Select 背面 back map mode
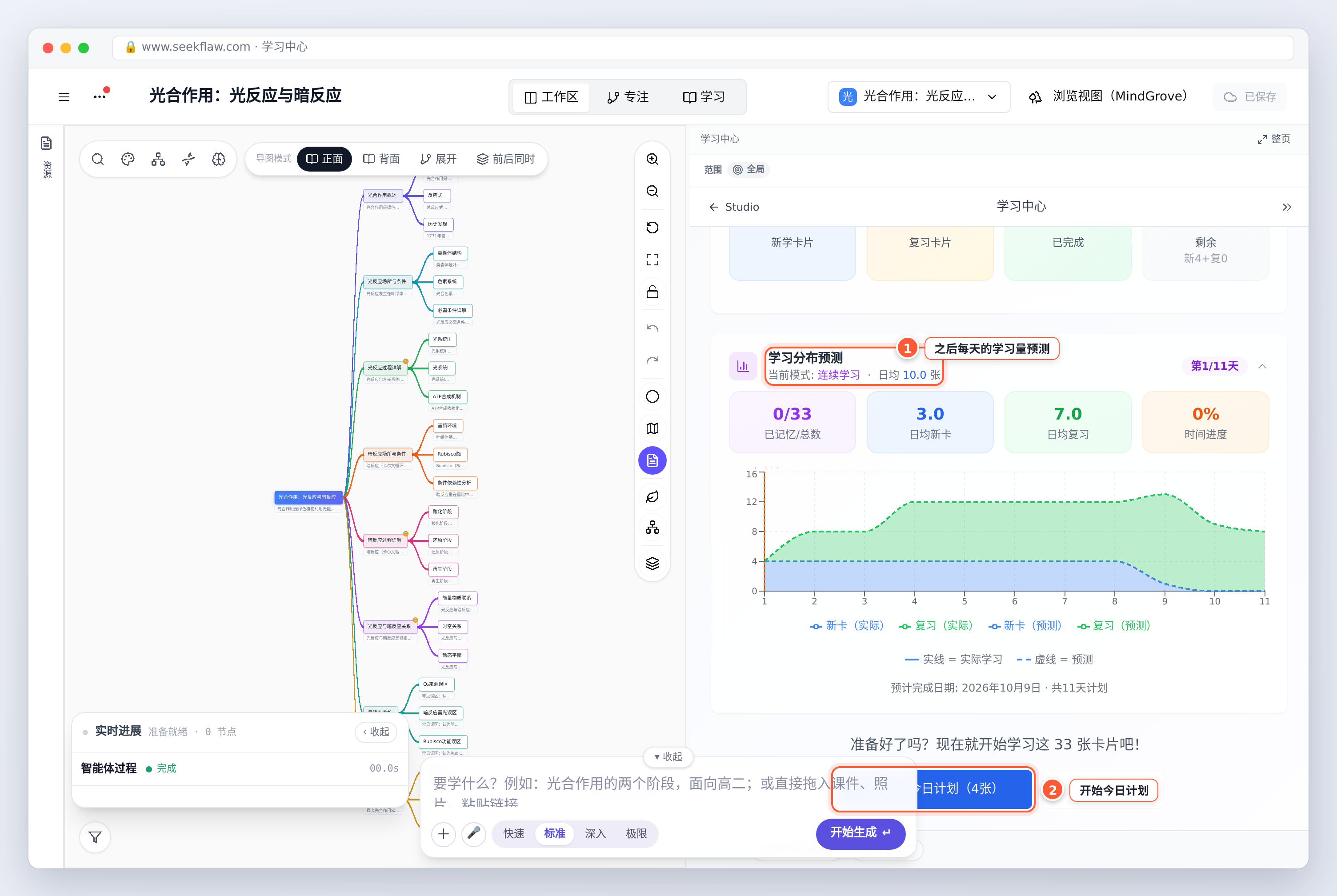The height and width of the screenshot is (896, 1337). coord(381,159)
